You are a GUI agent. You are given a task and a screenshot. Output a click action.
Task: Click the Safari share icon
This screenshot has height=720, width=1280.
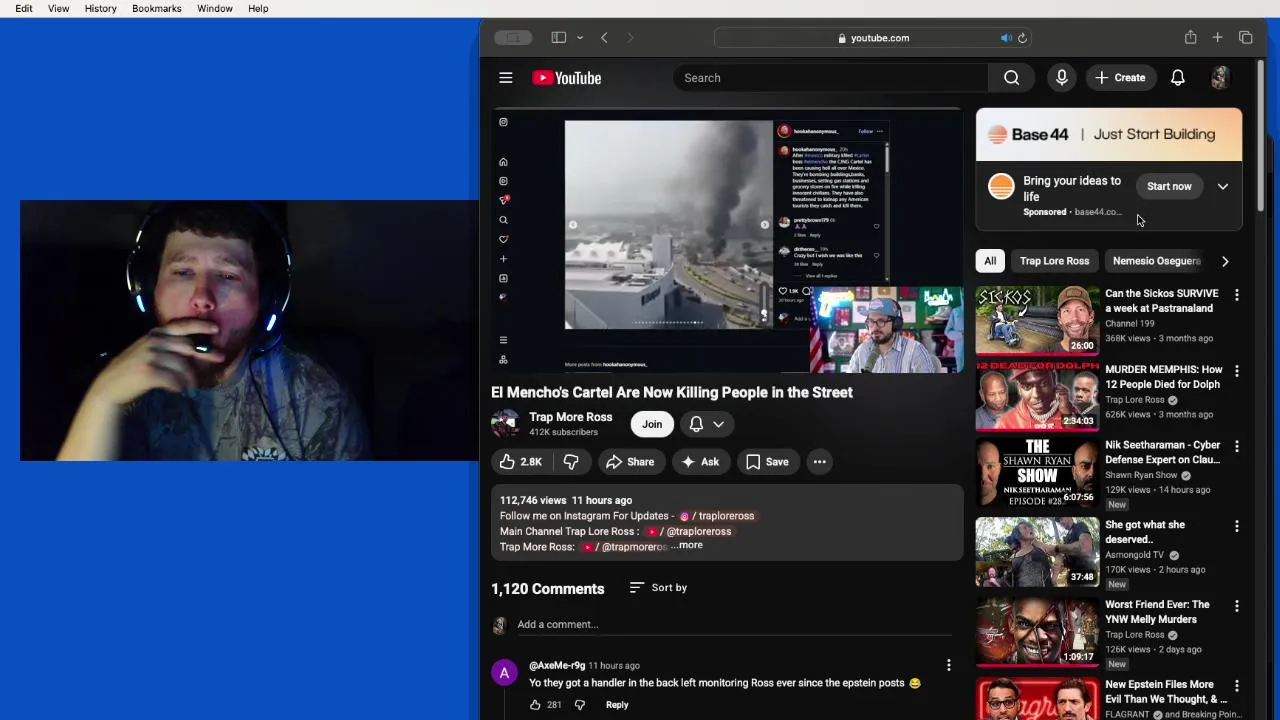(x=1190, y=37)
